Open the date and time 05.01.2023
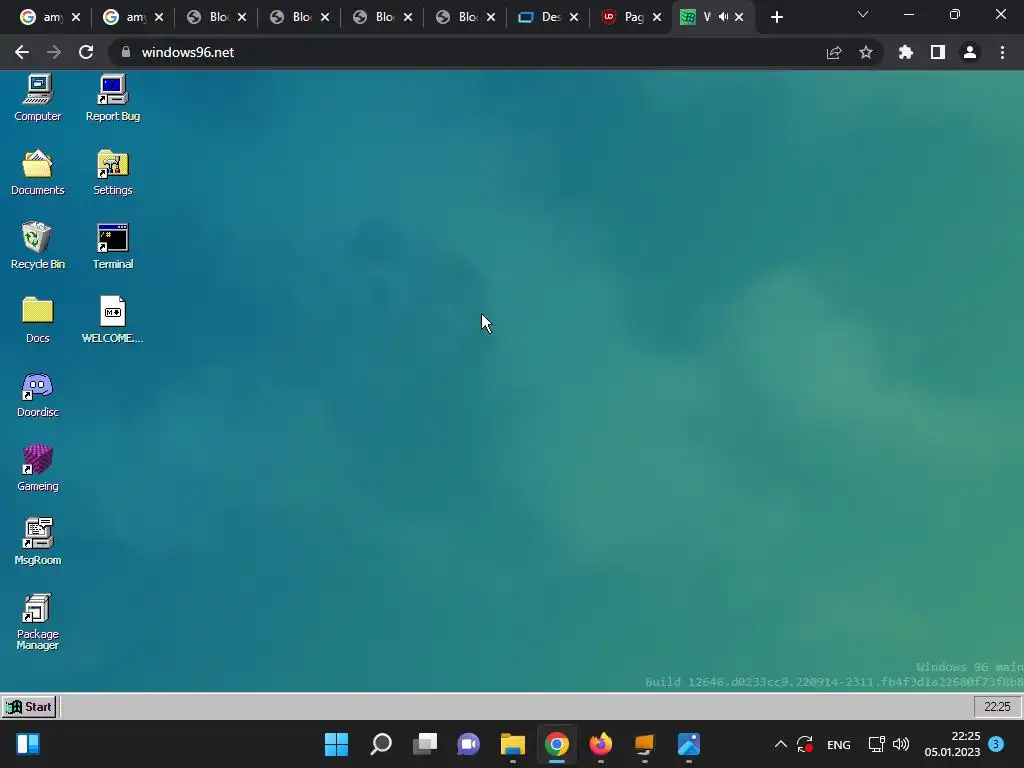 (x=952, y=744)
